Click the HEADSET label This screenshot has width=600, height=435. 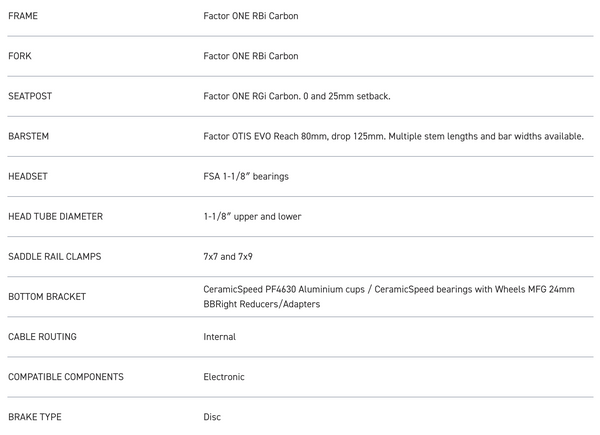(x=28, y=176)
